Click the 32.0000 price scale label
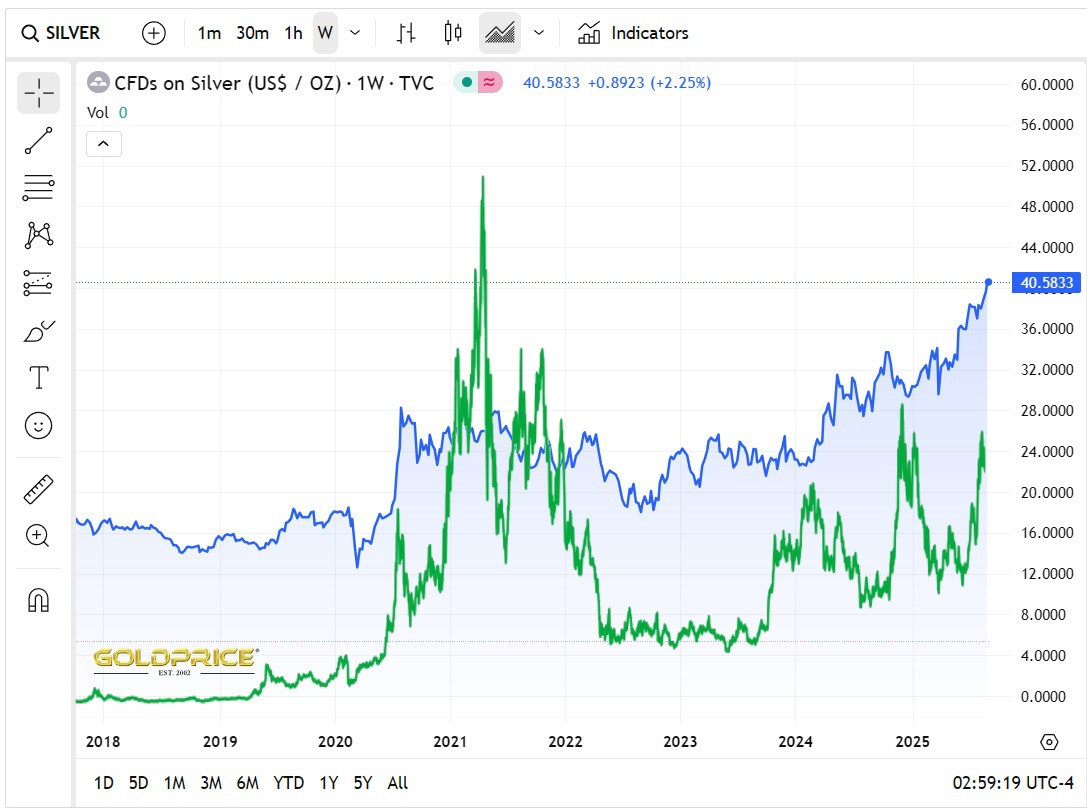1087x809 pixels. 1047,369
